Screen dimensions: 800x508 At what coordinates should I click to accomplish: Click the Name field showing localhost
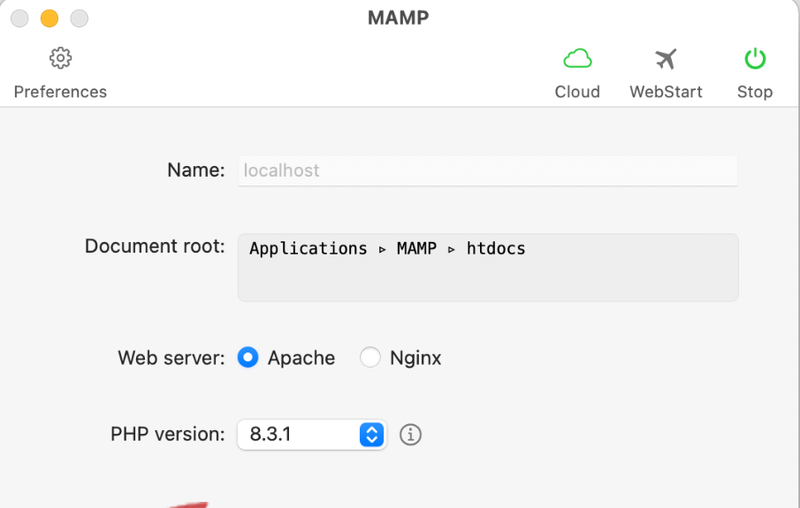(488, 170)
